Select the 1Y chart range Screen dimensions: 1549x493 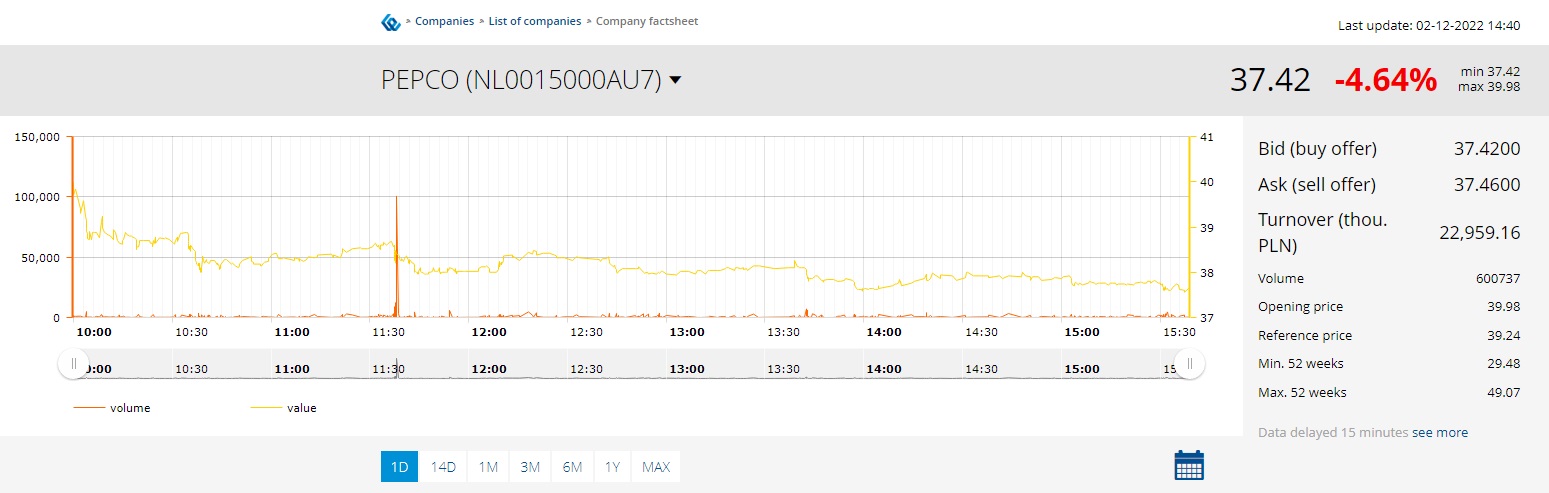click(613, 466)
